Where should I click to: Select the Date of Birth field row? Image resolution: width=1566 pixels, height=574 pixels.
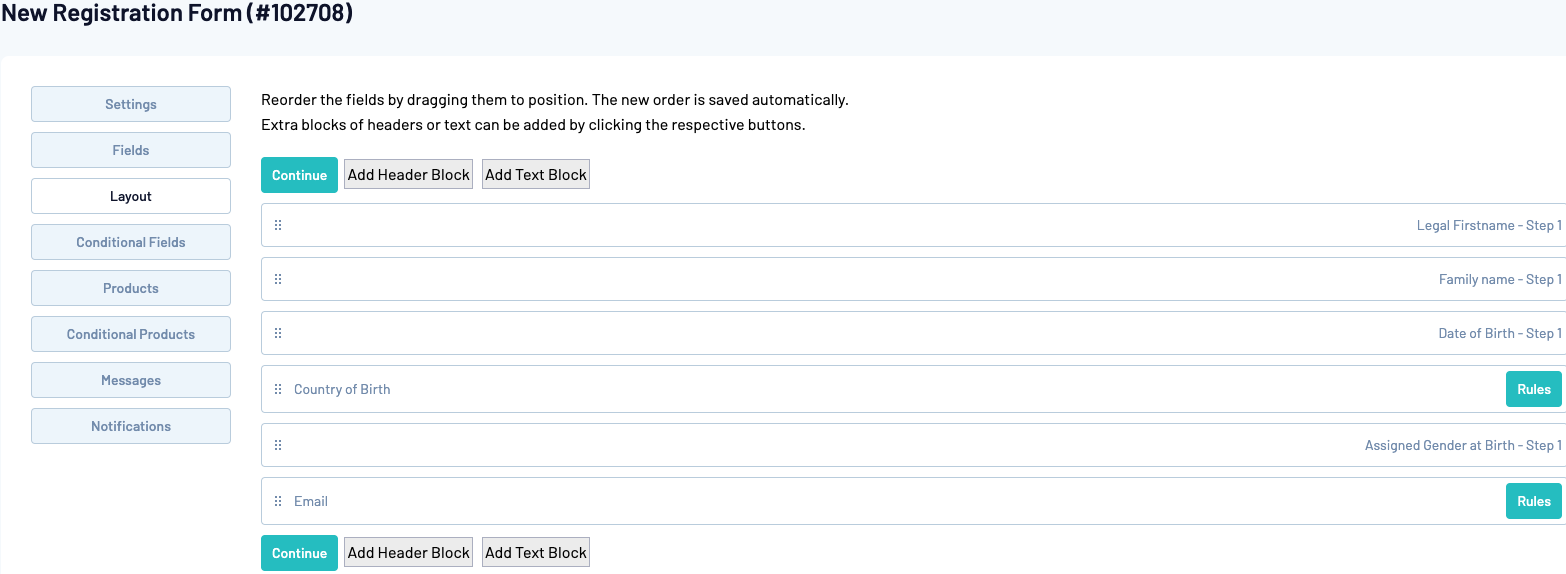click(900, 333)
